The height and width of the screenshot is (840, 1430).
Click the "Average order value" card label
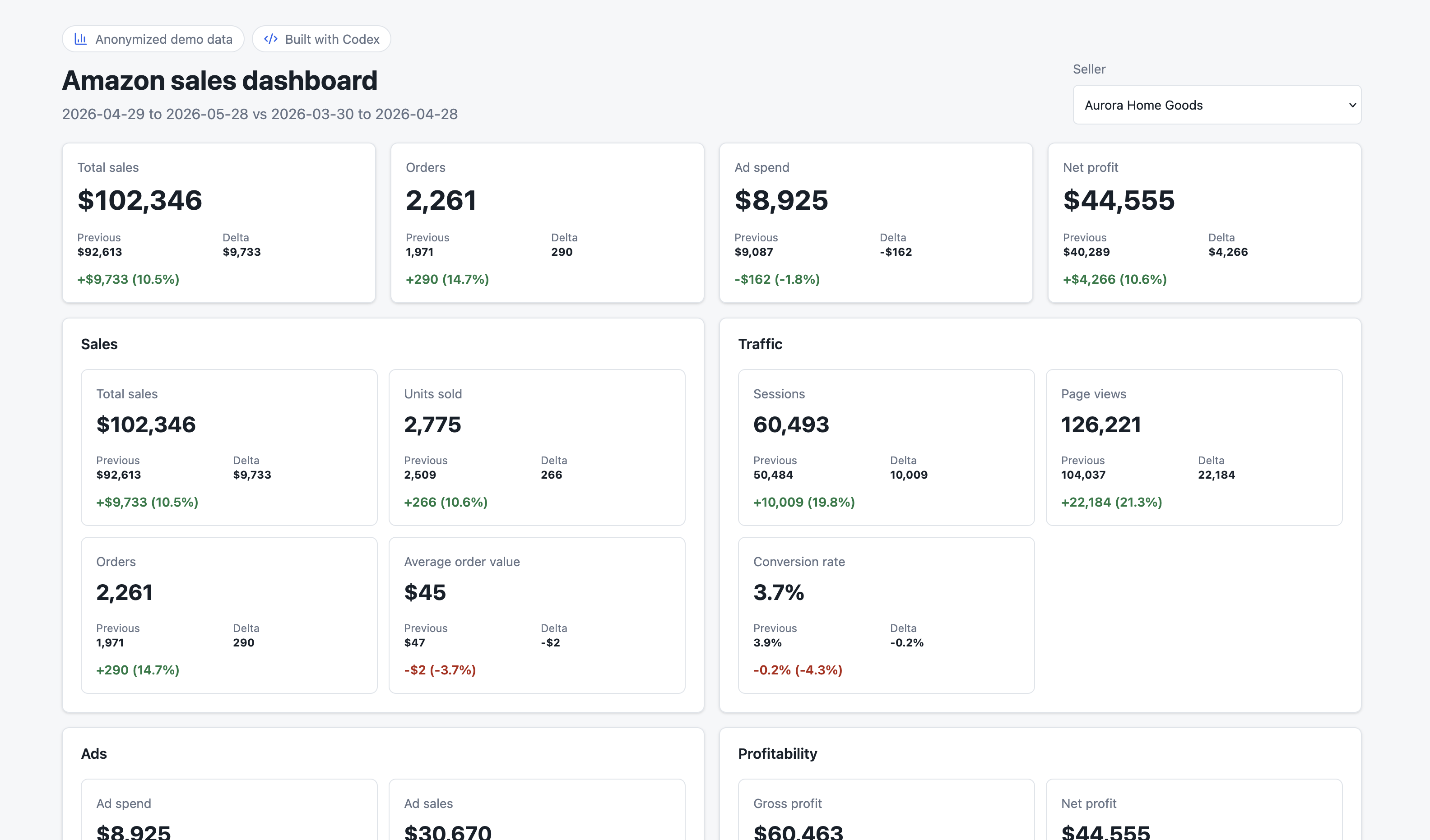point(462,562)
